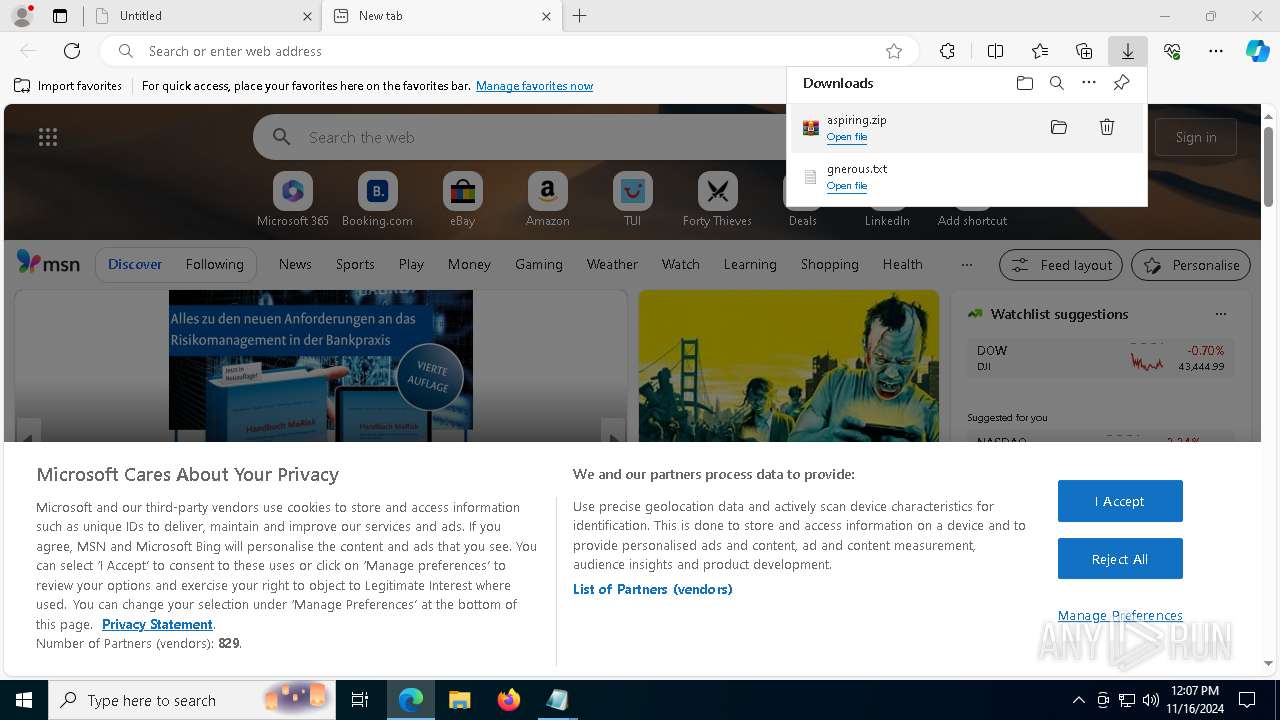This screenshot has height=720, width=1280.
Task: Close the New tab tab
Action: tap(546, 16)
